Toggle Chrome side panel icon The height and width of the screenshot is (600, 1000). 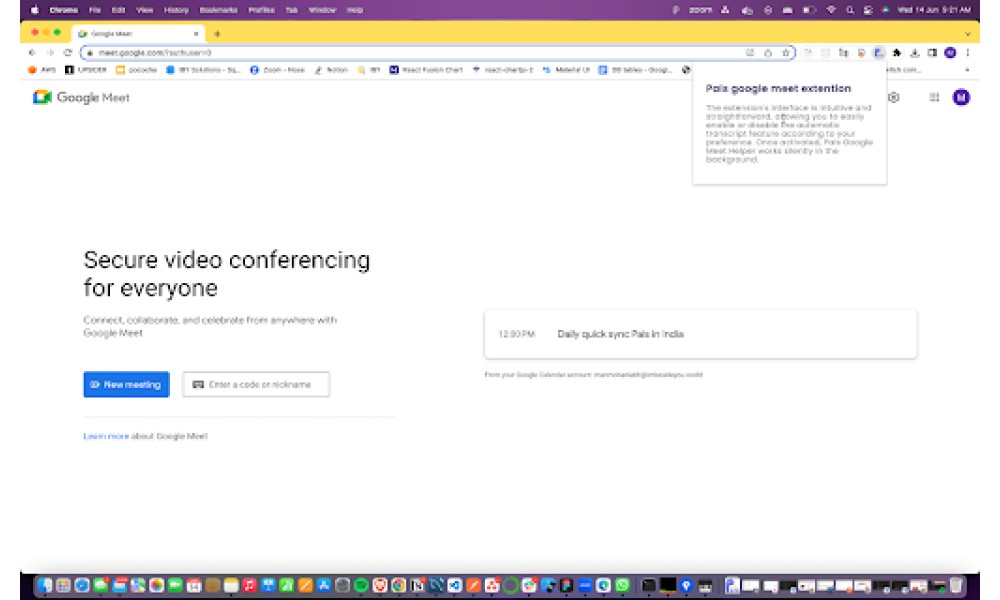point(932,53)
